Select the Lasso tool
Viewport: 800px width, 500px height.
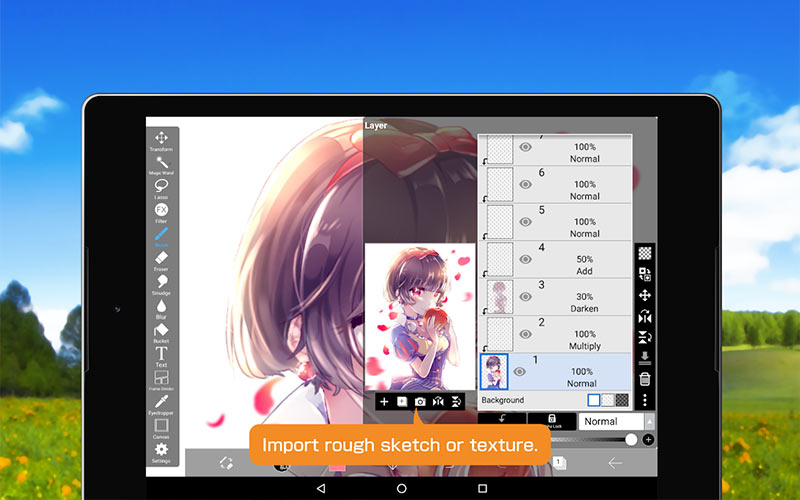tap(161, 188)
